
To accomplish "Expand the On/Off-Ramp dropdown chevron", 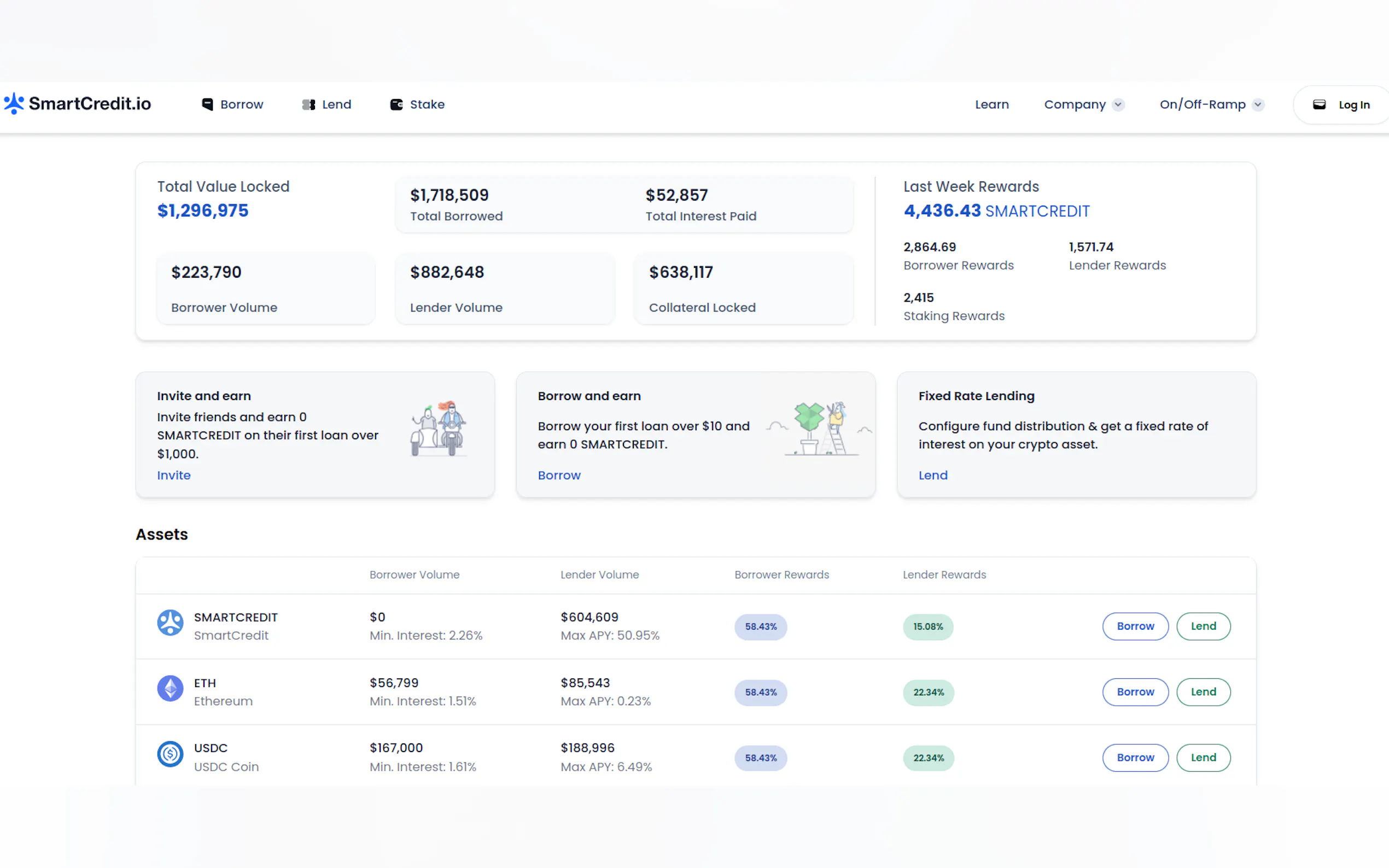I will [x=1258, y=104].
